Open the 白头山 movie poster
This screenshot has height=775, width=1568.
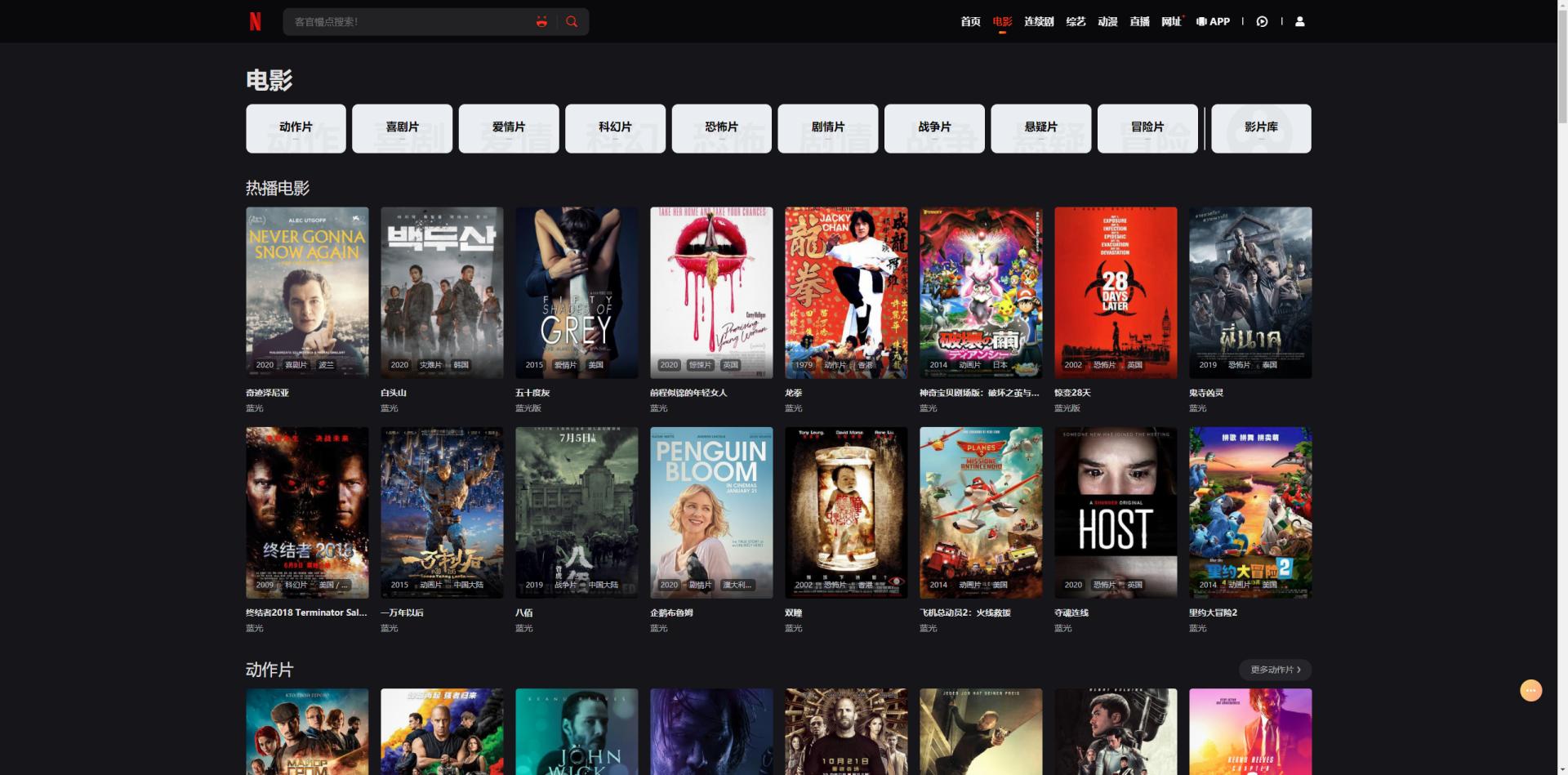coord(442,292)
